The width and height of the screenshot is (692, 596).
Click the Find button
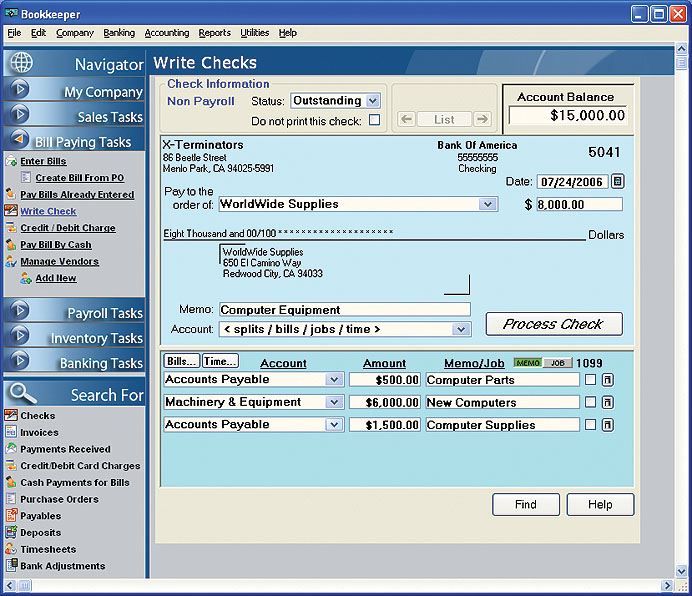[526, 504]
